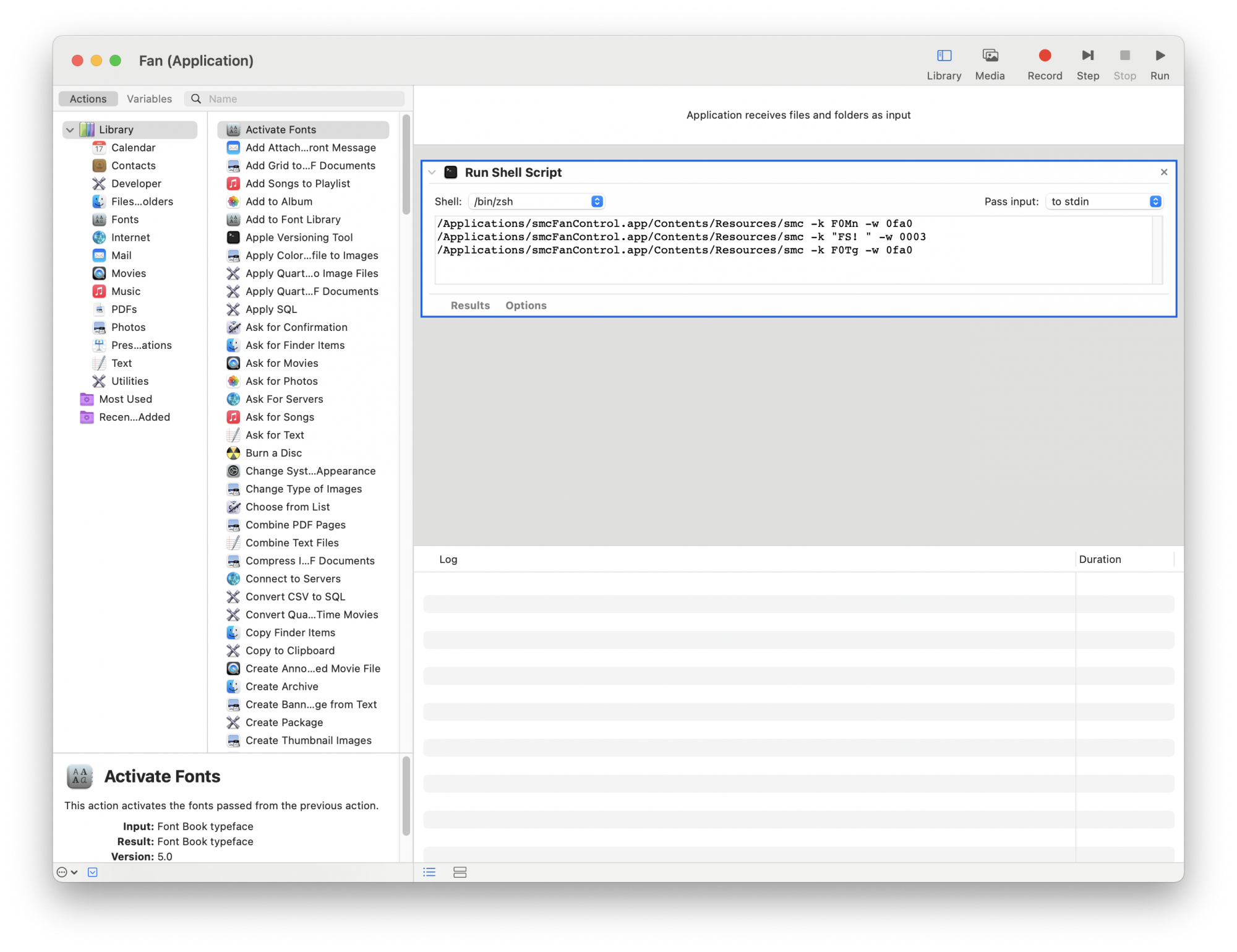This screenshot has width=1237, height=952.
Task: Toggle the split variables view icon
Action: pyautogui.click(x=460, y=872)
